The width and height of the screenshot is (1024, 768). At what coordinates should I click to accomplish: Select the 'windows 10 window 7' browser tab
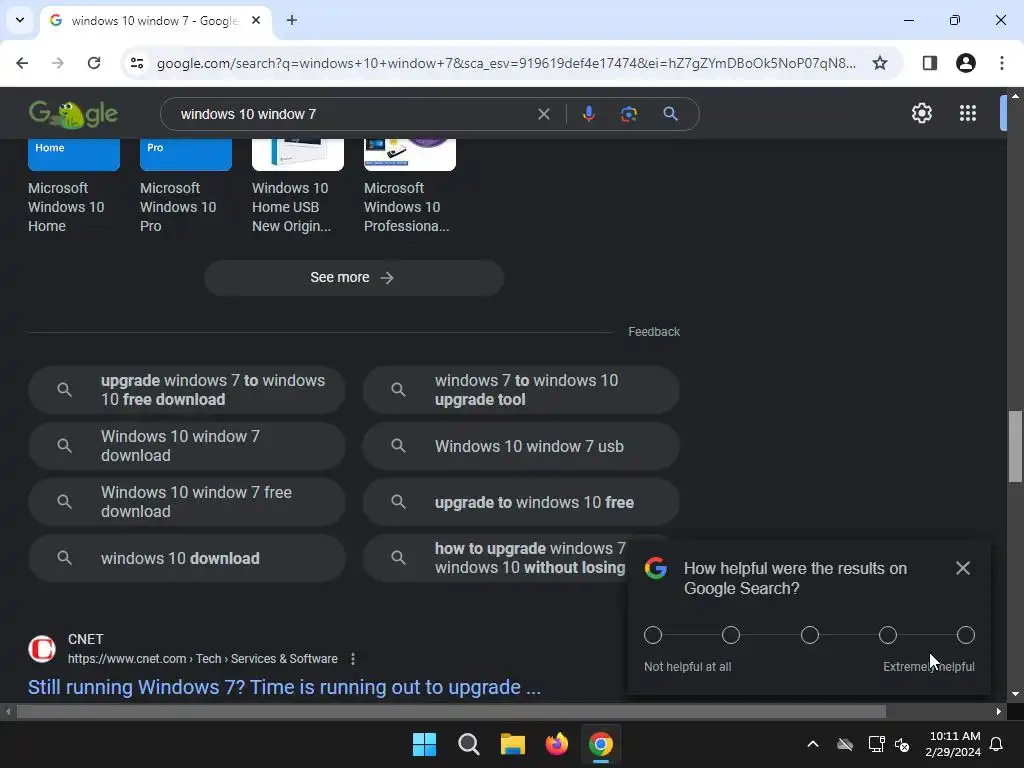(155, 21)
